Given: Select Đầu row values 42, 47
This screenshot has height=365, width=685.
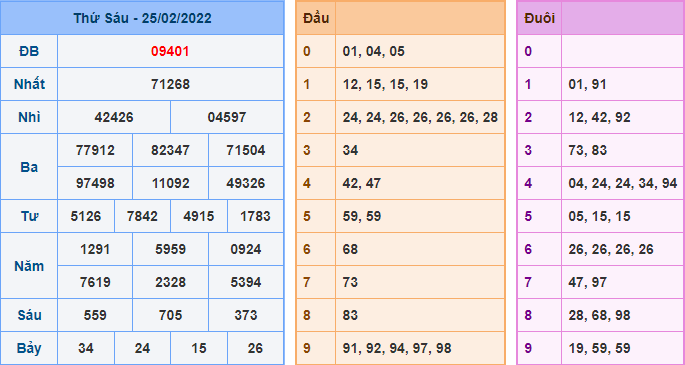Looking at the screenshot, I should 362,183.
